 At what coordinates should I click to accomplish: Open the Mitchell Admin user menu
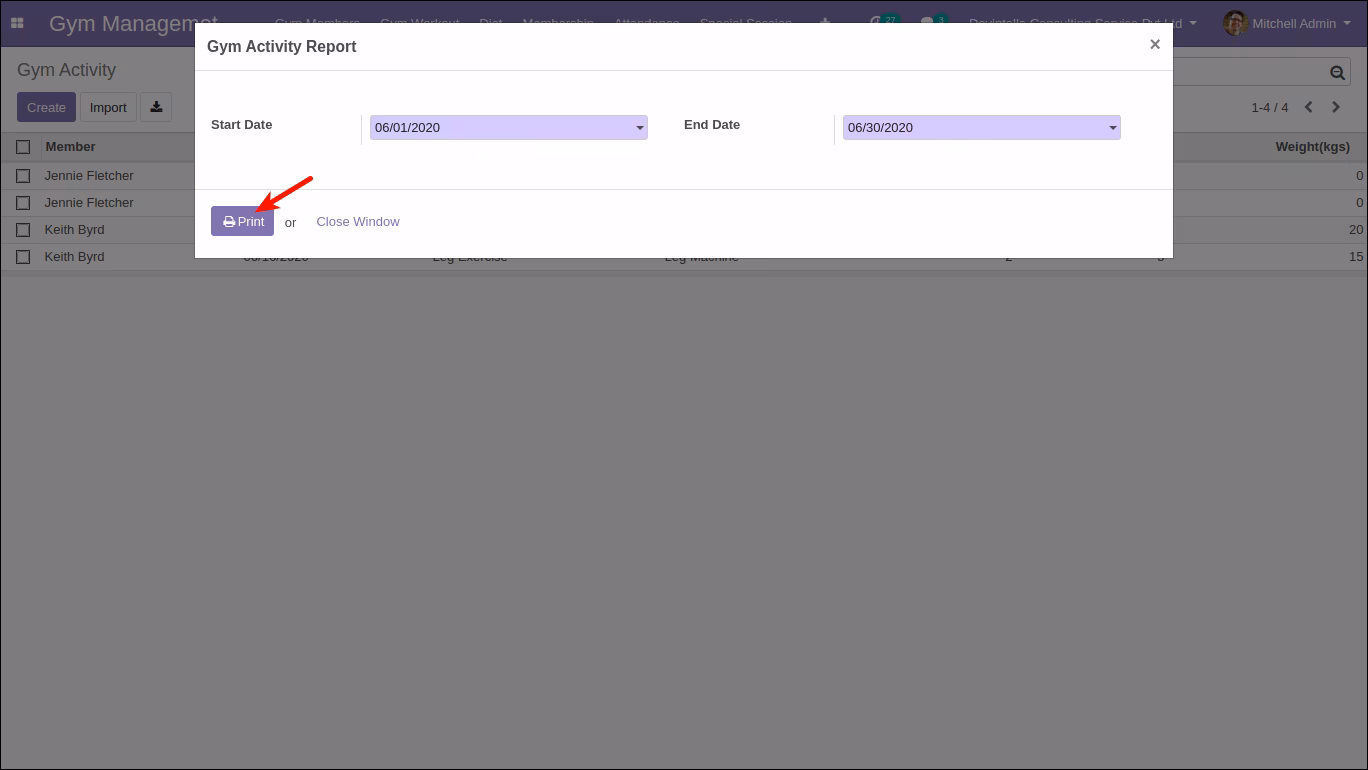tap(1287, 23)
